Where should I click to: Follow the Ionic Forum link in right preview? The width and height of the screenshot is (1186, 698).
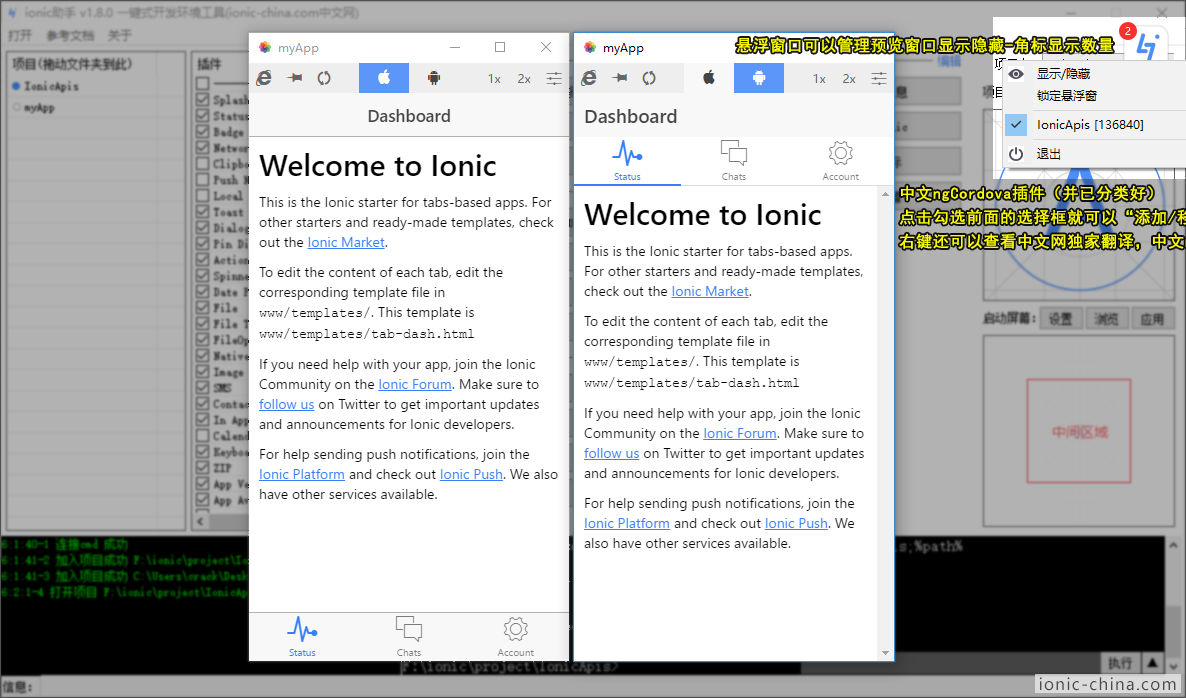tap(740, 433)
